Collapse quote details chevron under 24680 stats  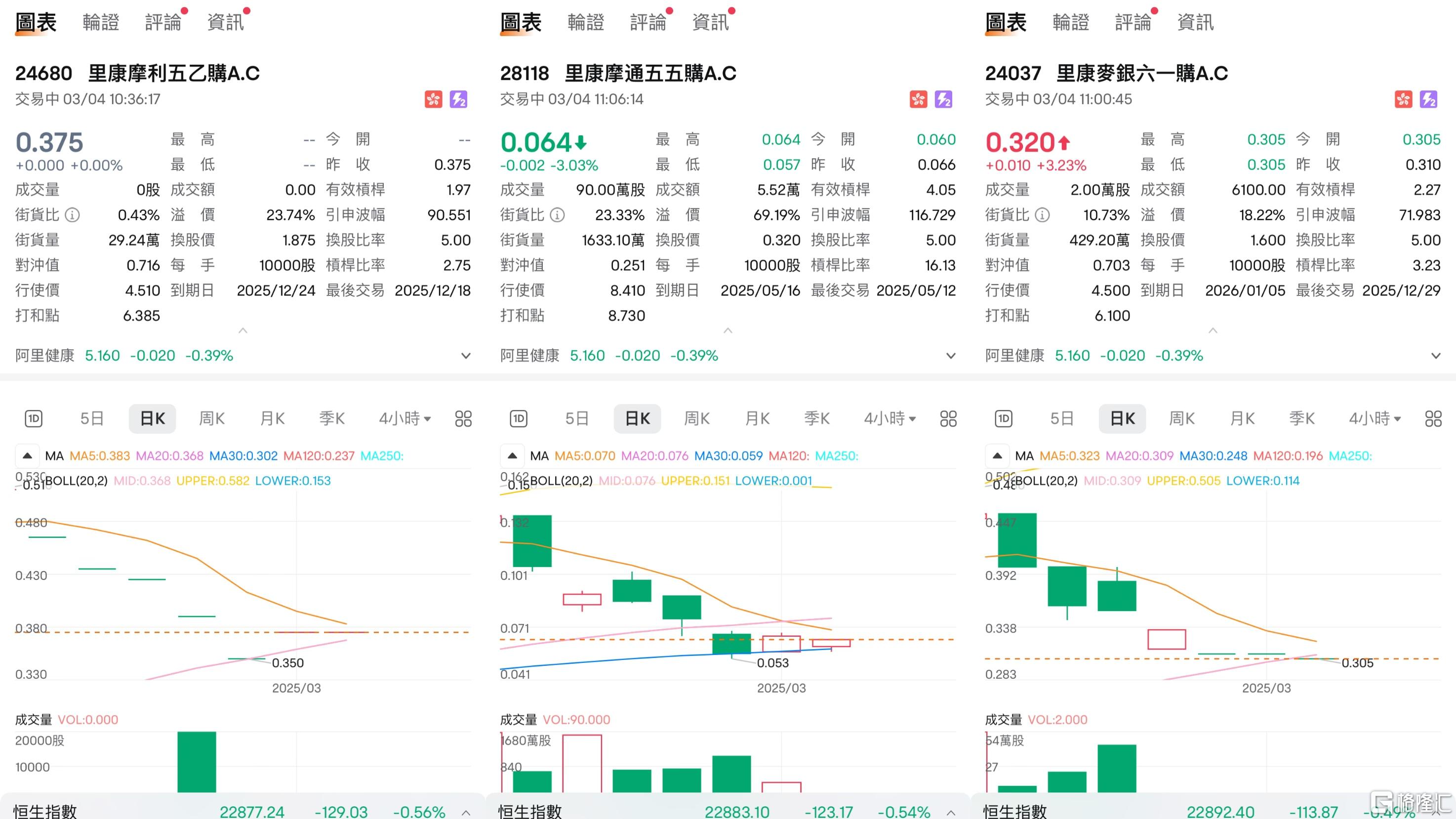[x=243, y=330]
